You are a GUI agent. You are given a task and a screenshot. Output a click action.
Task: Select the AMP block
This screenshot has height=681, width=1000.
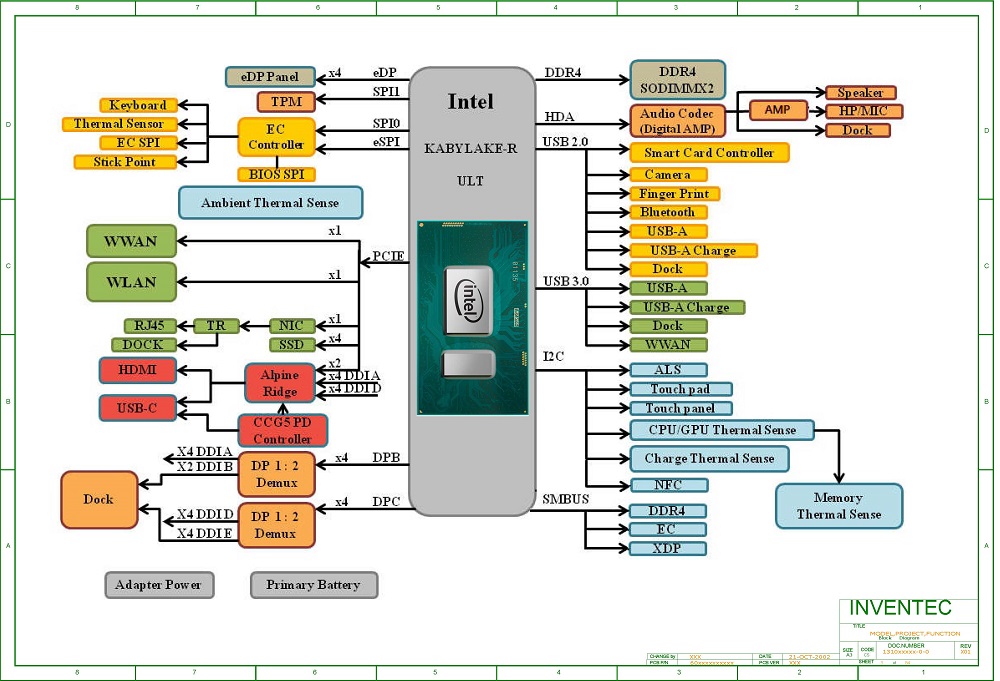pyautogui.click(x=777, y=110)
